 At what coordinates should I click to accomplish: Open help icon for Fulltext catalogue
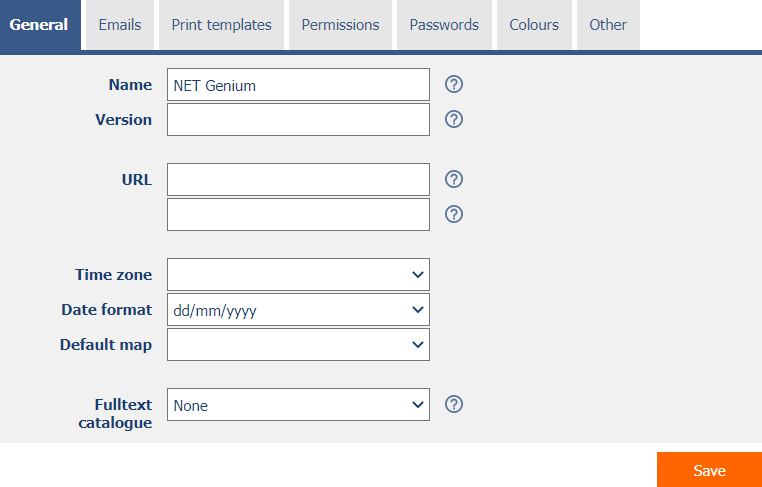(x=453, y=404)
